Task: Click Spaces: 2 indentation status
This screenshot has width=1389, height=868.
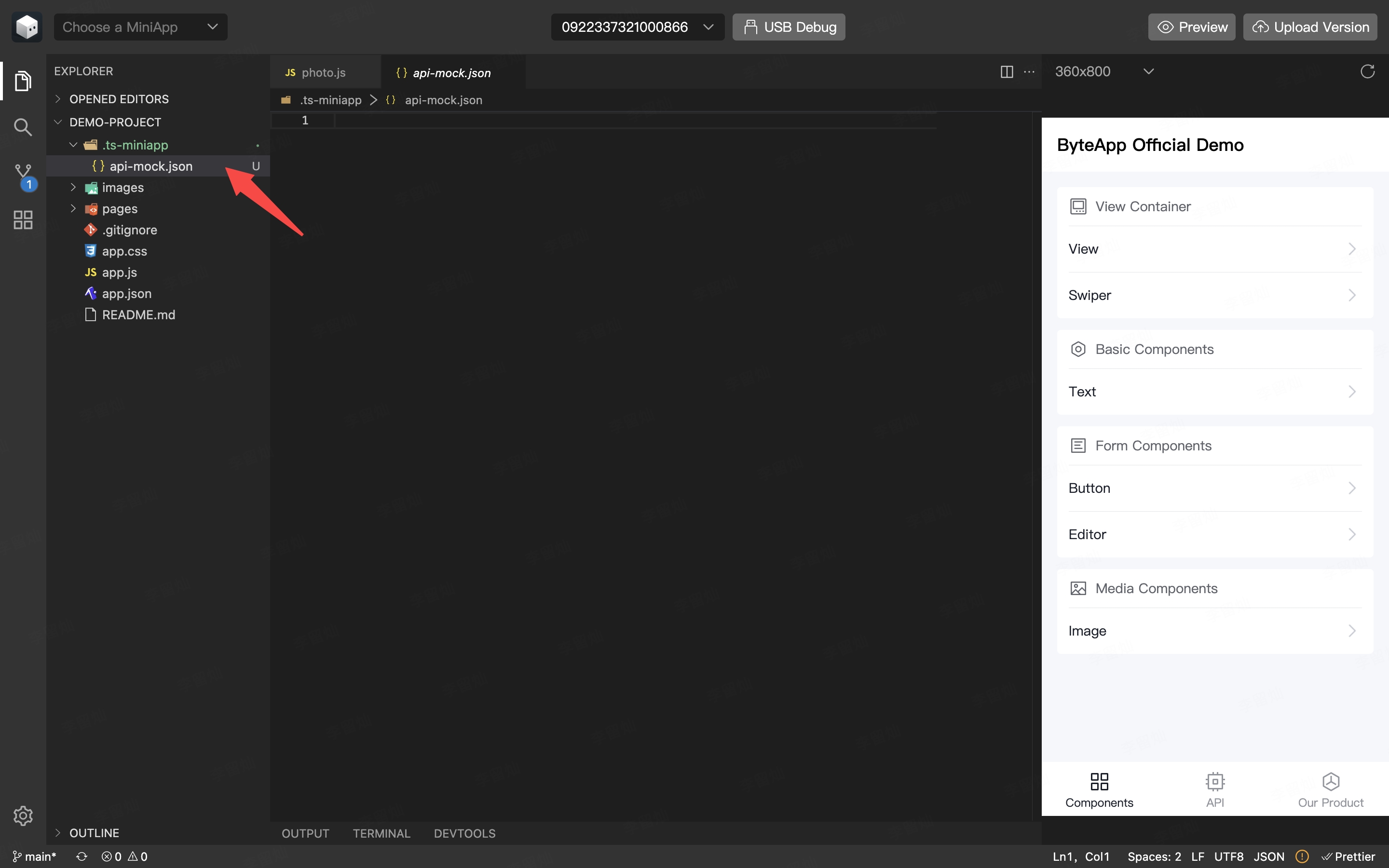Action: (x=1154, y=856)
